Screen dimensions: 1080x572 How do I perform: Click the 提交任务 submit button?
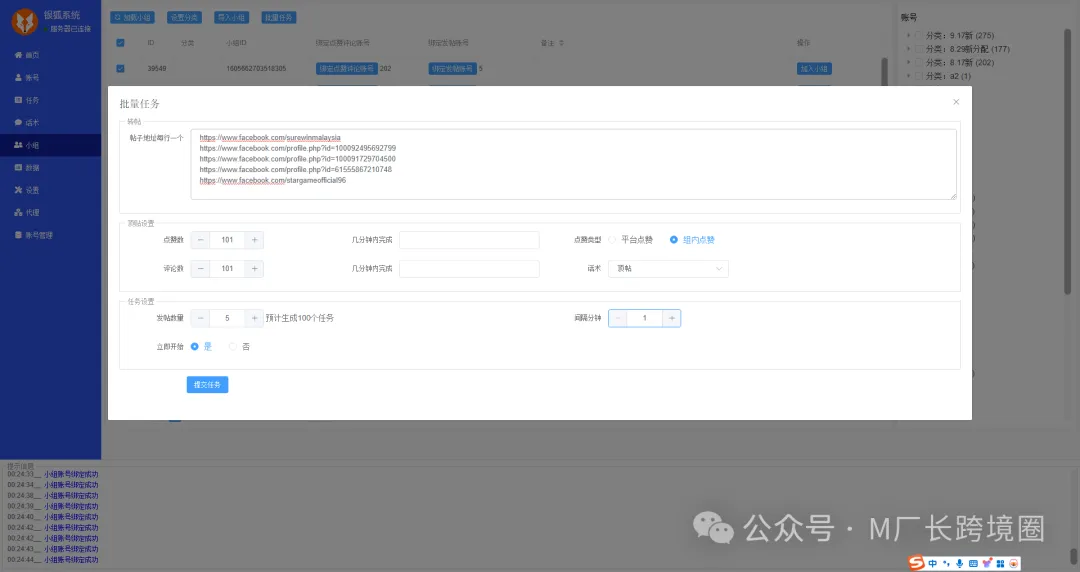207,385
